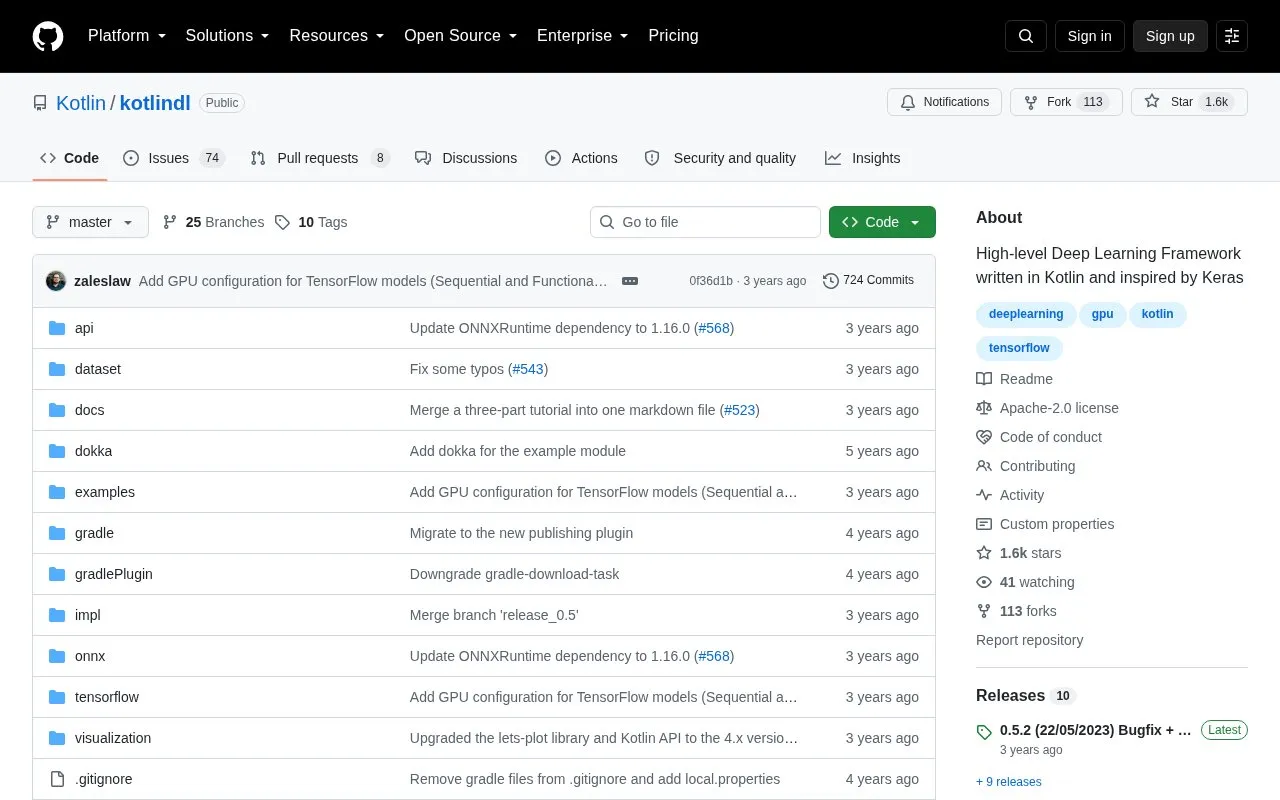Open the master branch selector
The image size is (1280, 800).
(x=90, y=222)
